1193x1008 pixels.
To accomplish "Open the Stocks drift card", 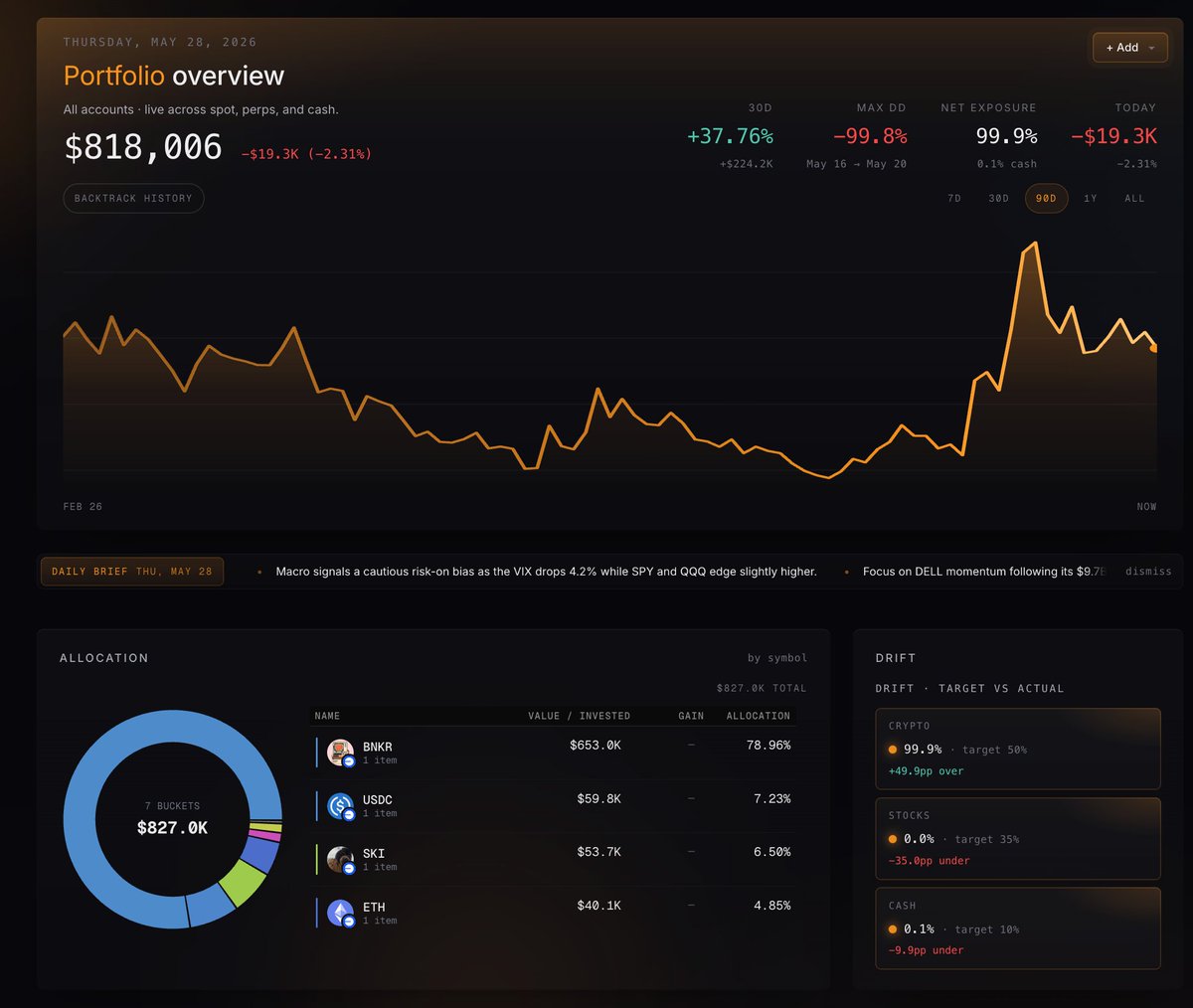I will (1018, 838).
